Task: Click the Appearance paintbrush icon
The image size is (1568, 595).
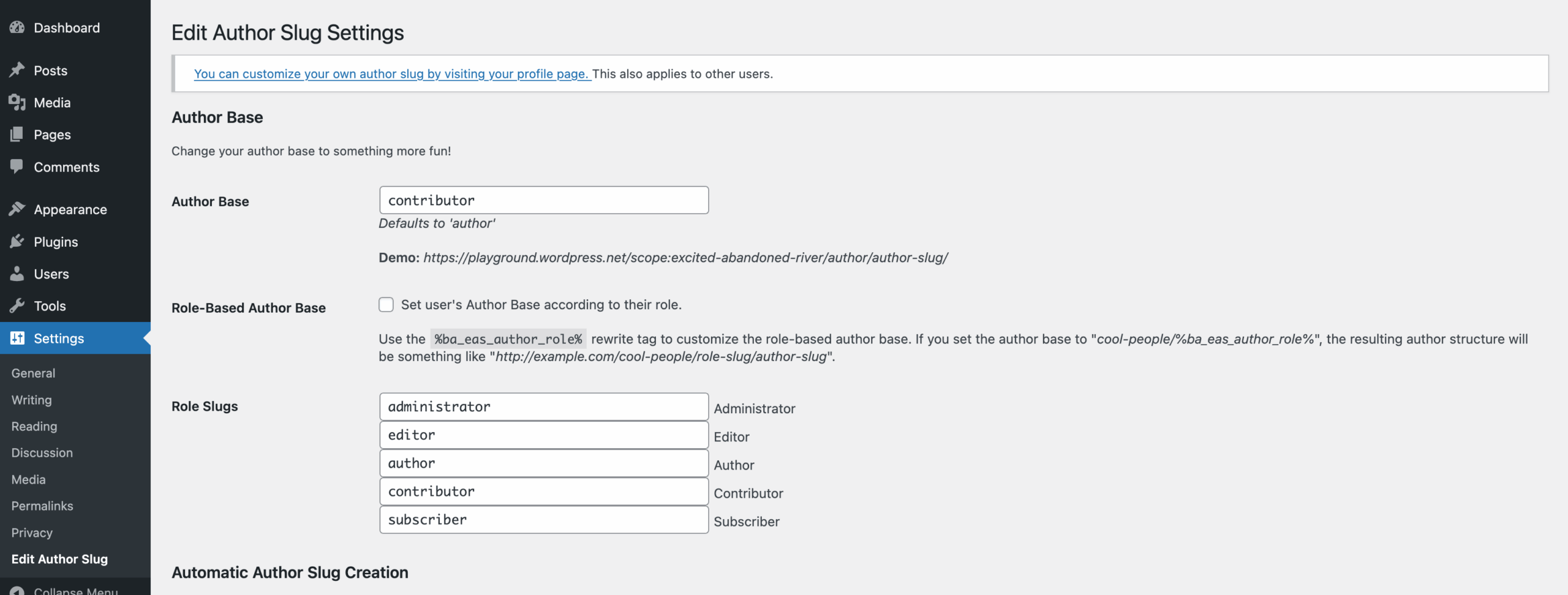Action: (x=17, y=209)
